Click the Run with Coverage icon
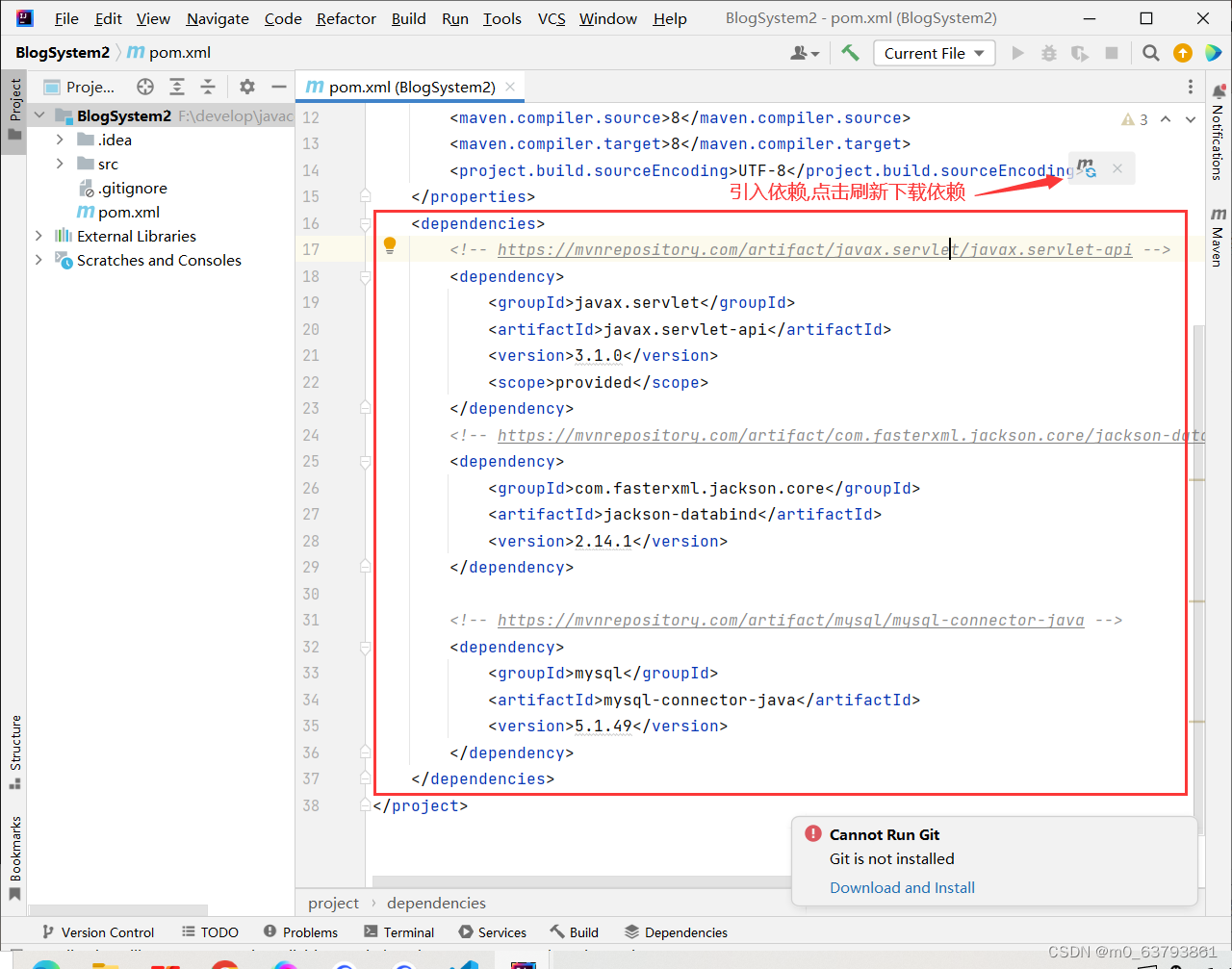Image resolution: width=1232 pixels, height=969 pixels. pyautogui.click(x=1080, y=53)
